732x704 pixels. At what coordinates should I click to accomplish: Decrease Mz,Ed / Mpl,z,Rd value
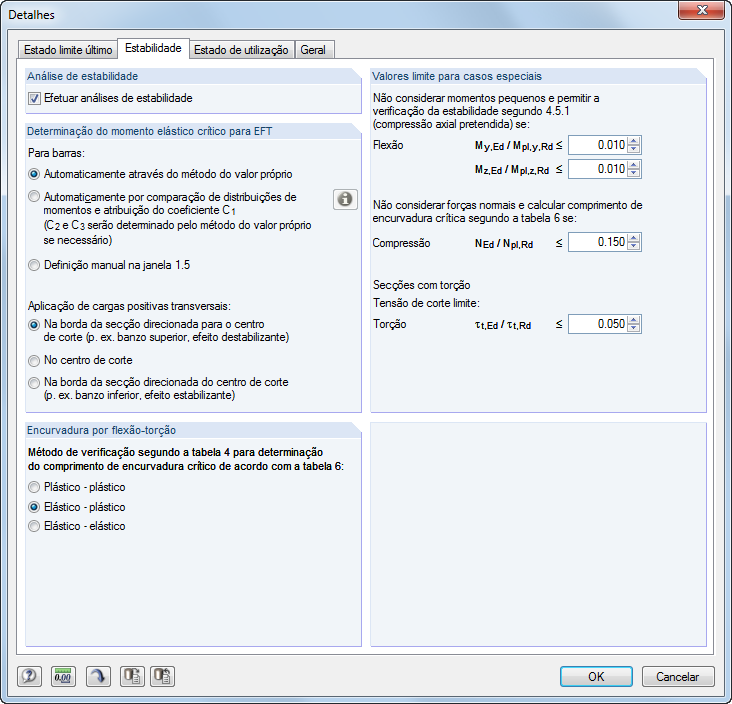coord(633,173)
